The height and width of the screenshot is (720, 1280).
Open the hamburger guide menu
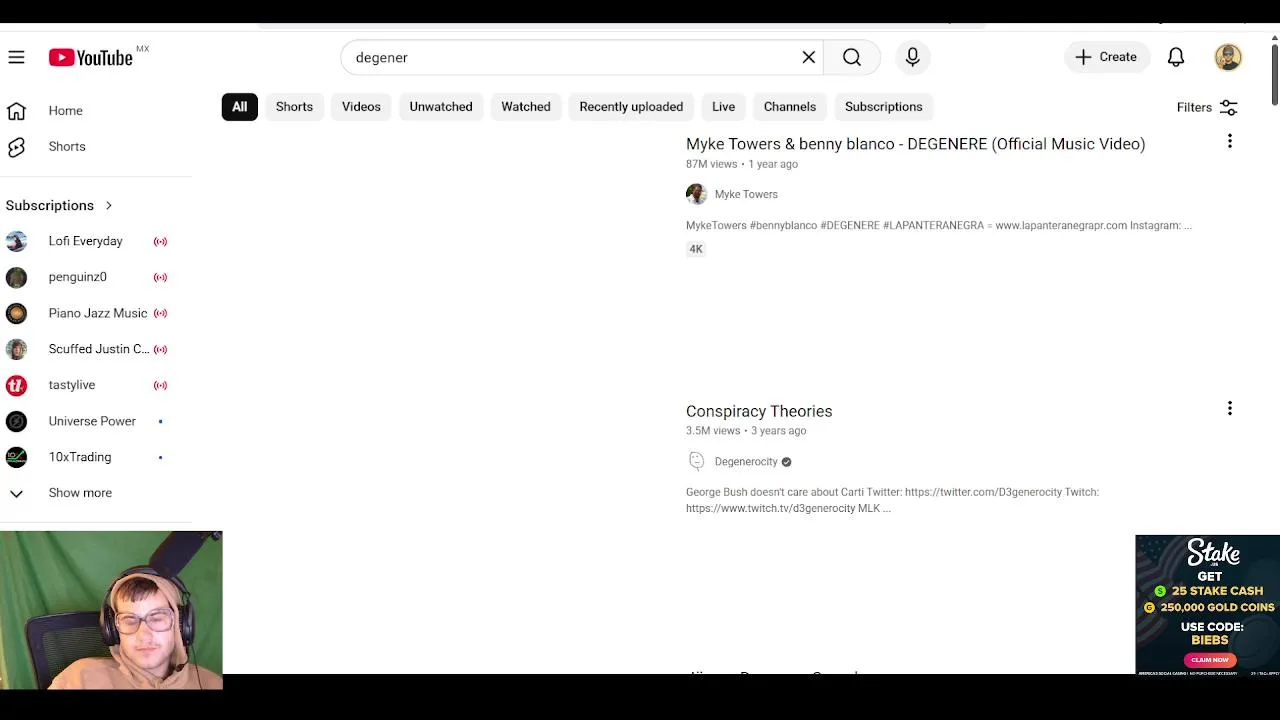16,58
